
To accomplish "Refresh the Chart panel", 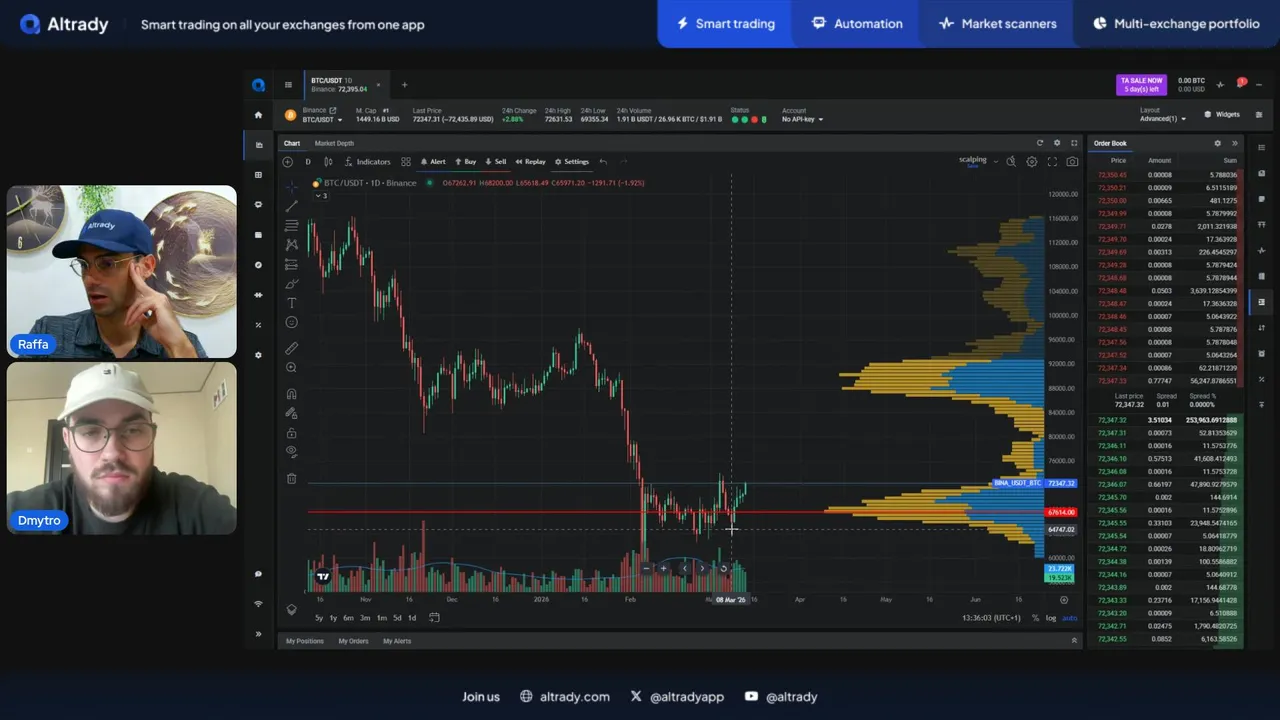I will (1040, 143).
